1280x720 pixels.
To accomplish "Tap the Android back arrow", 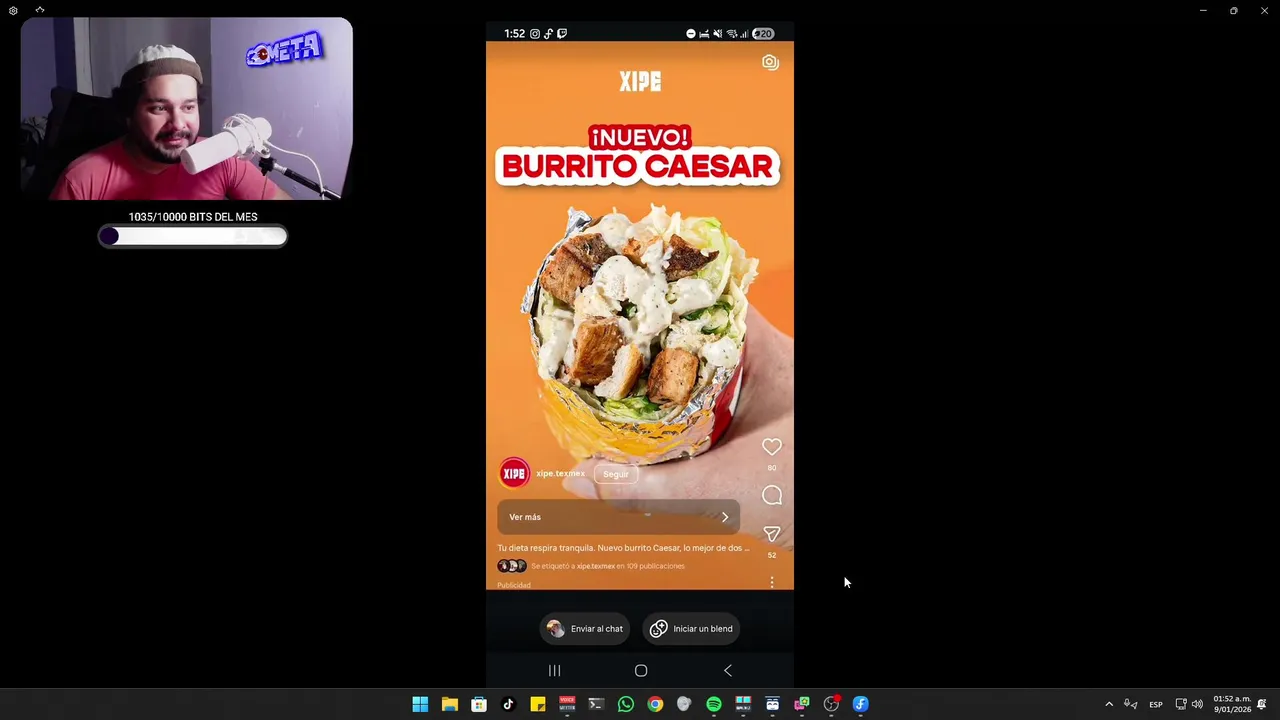I will click(727, 670).
